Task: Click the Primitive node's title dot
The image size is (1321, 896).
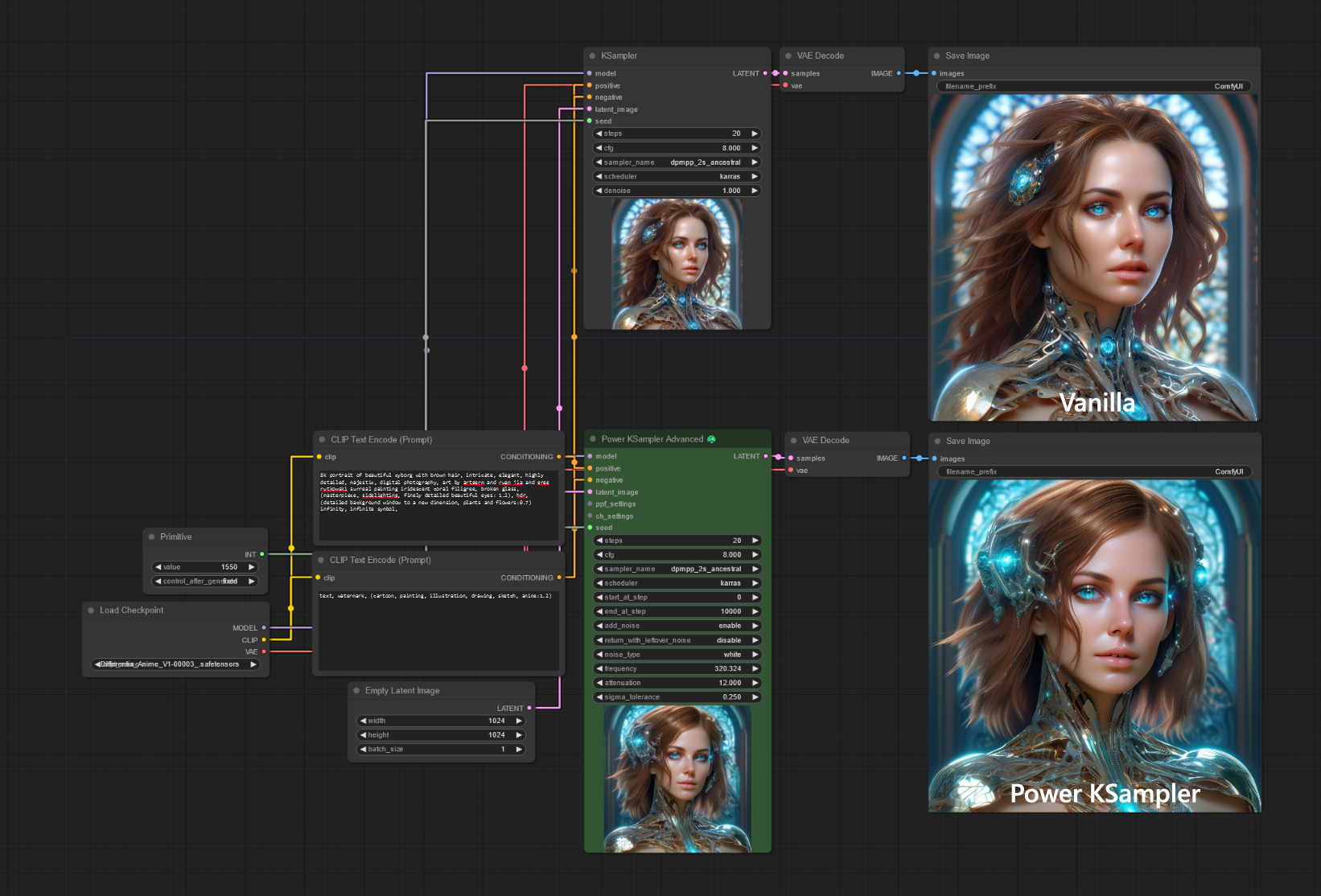Action: pos(151,537)
